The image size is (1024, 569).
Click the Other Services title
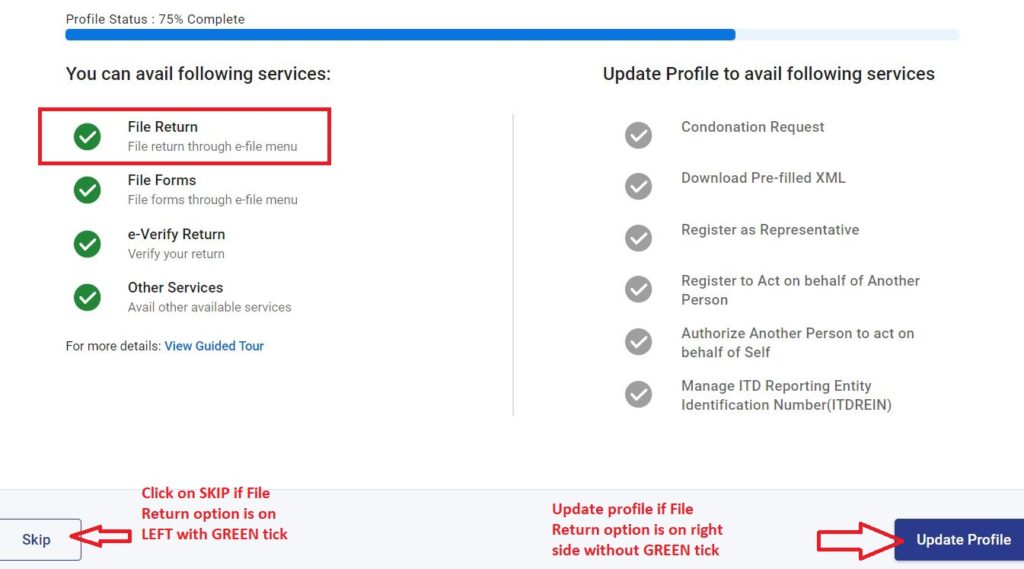tap(175, 287)
